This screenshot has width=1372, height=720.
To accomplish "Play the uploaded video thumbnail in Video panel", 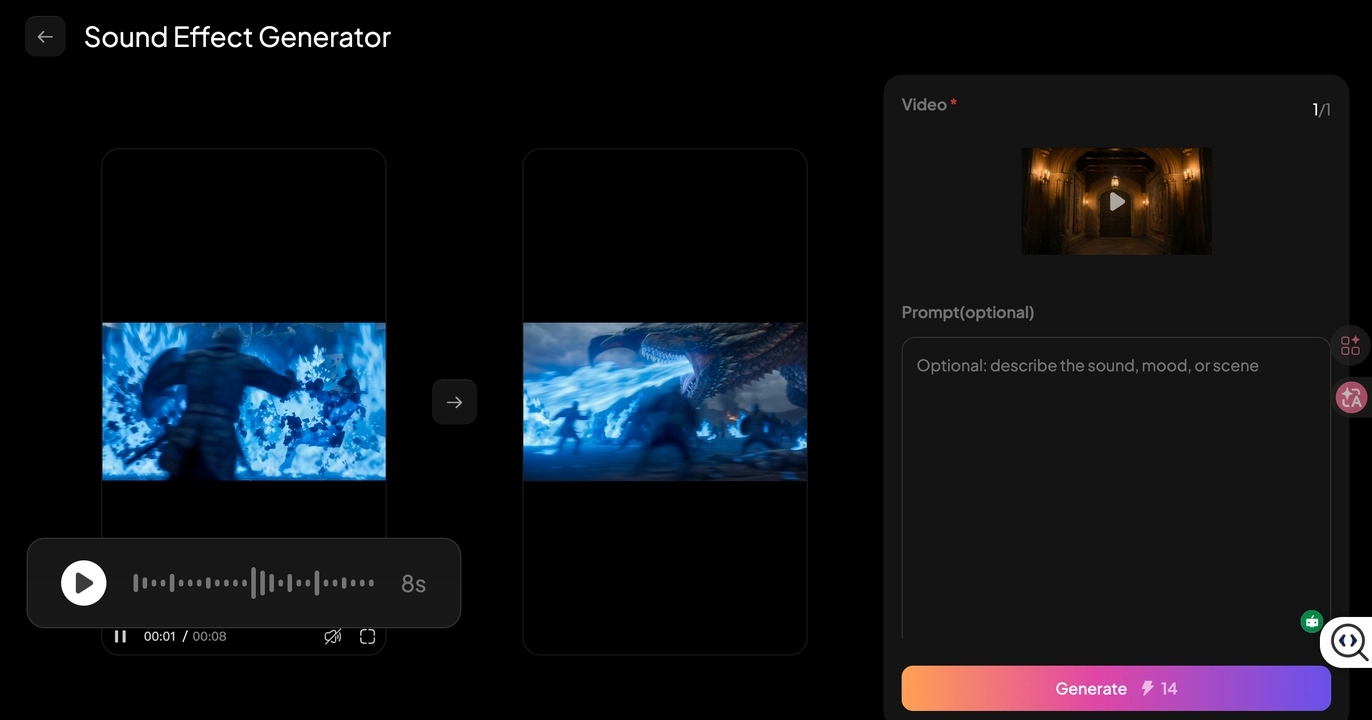I will [1116, 201].
